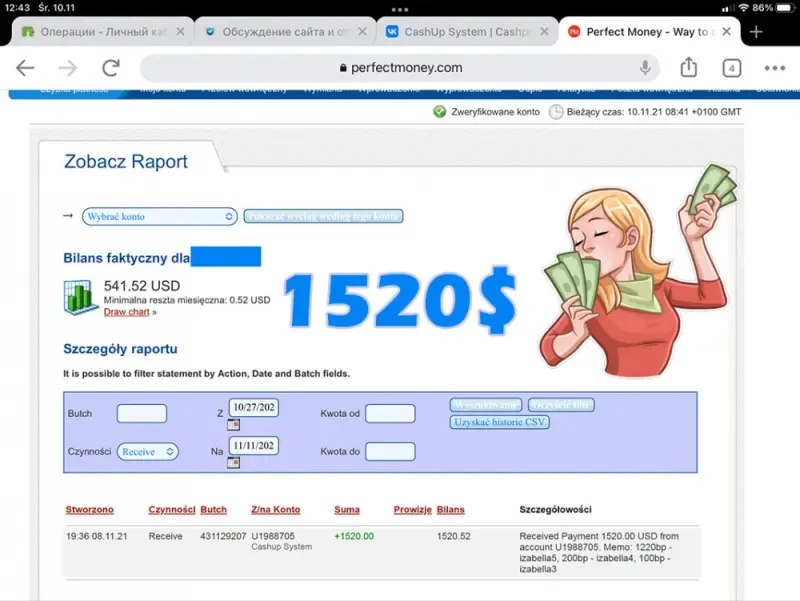Sort by Prowizje column header
This screenshot has height=601, width=800.
click(x=413, y=509)
